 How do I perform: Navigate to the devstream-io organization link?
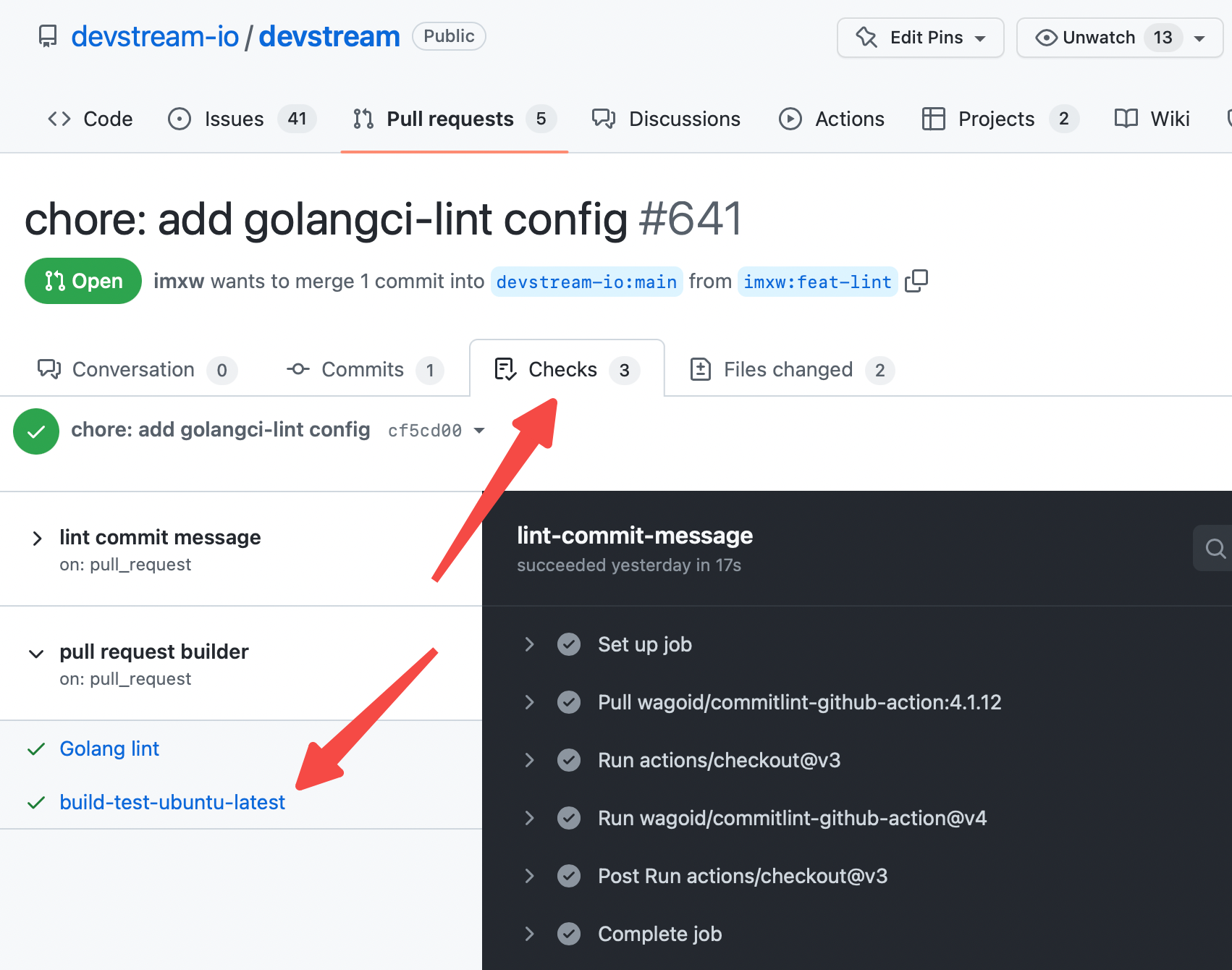tap(155, 35)
